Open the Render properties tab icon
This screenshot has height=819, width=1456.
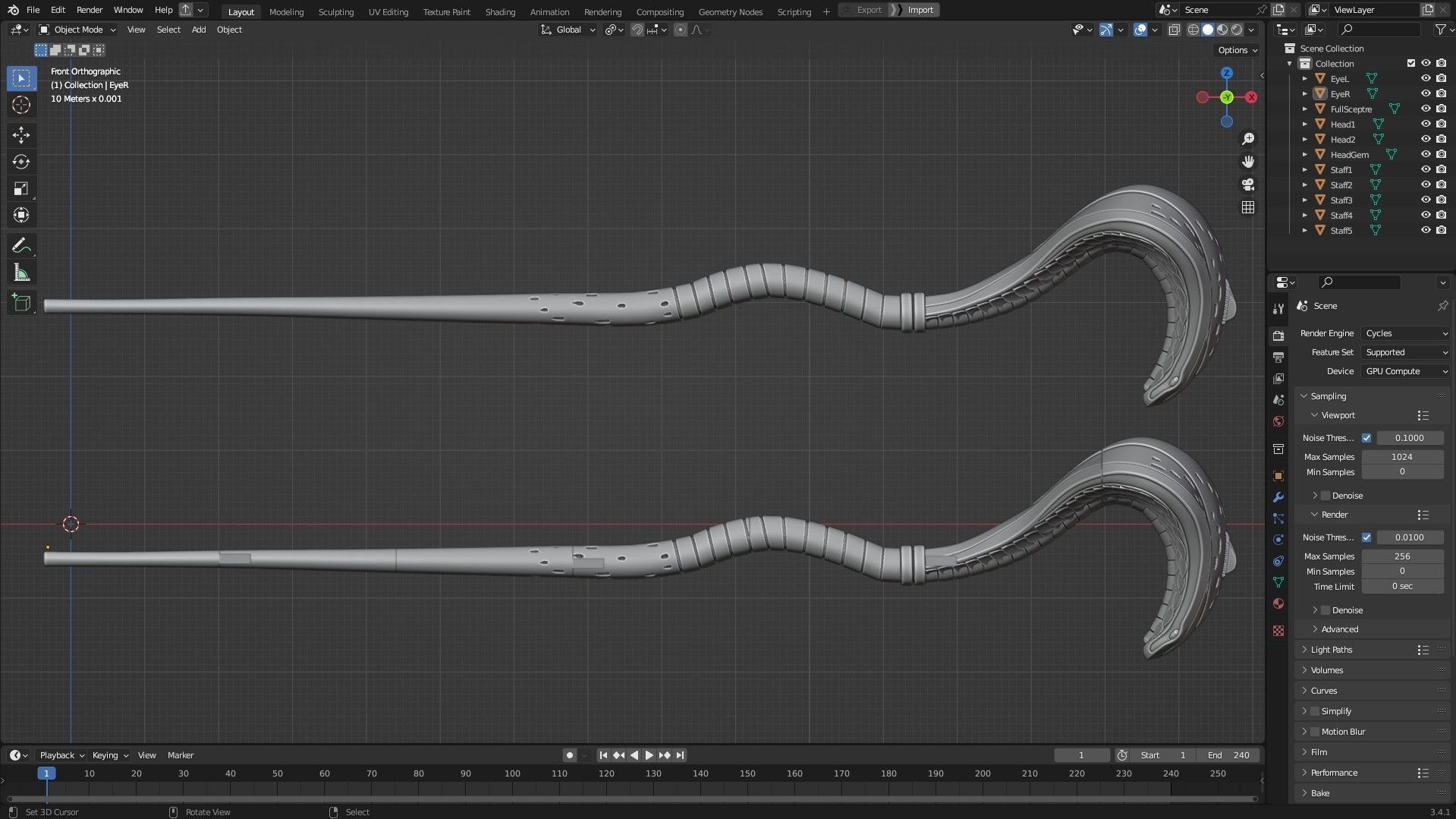coord(1278,336)
